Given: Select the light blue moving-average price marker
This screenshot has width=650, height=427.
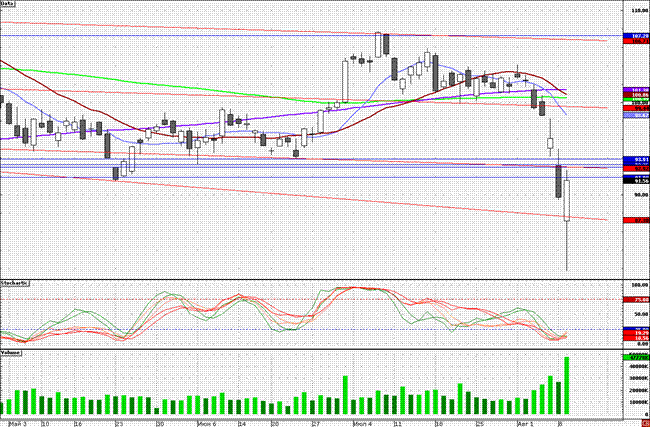Looking at the screenshot, I should point(636,115).
